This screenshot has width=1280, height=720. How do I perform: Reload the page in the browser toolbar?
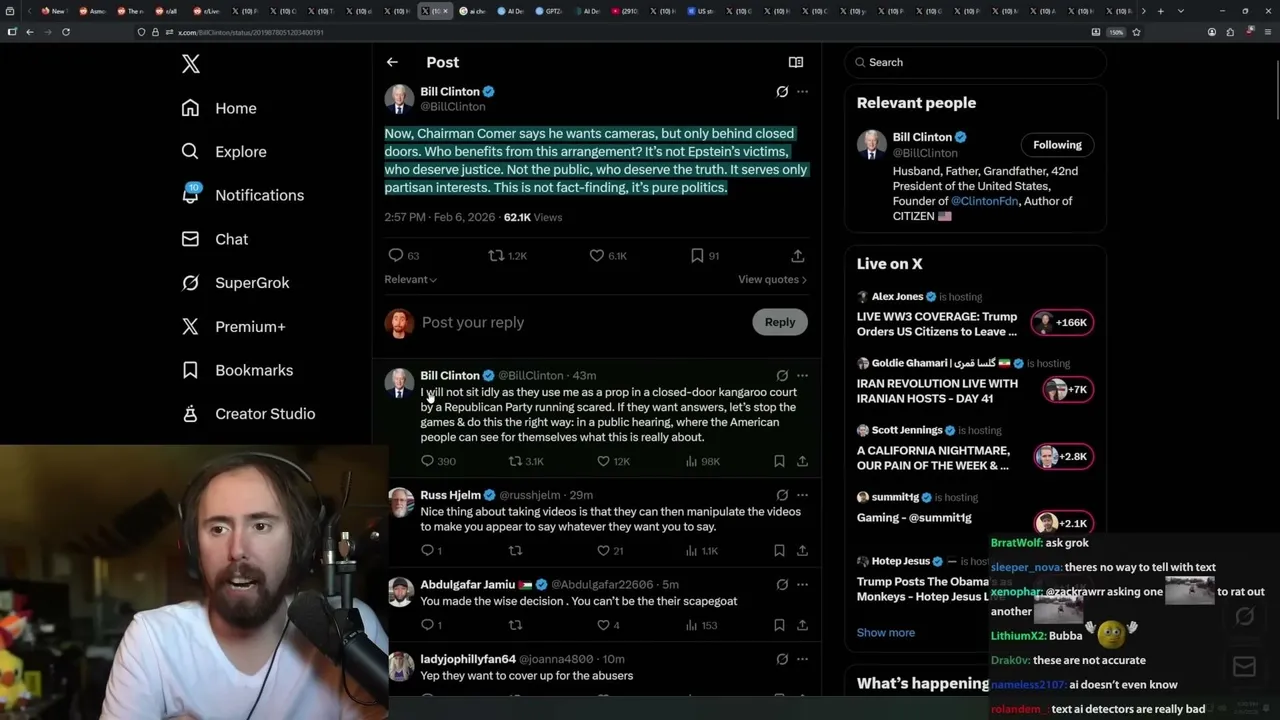click(66, 32)
